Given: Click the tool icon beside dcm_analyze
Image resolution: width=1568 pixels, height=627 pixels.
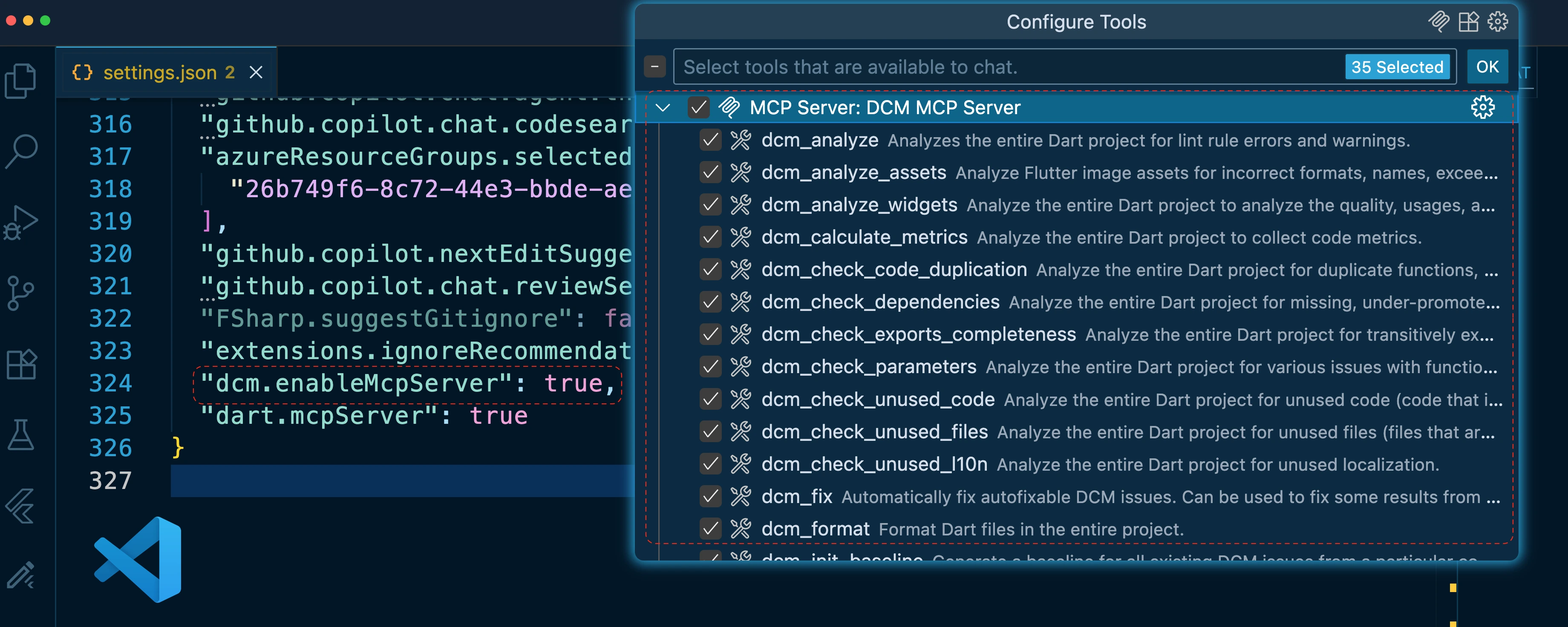Looking at the screenshot, I should click(740, 140).
